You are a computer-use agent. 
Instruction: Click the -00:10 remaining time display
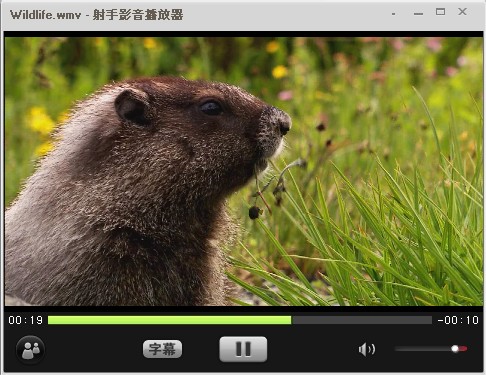coord(458,320)
